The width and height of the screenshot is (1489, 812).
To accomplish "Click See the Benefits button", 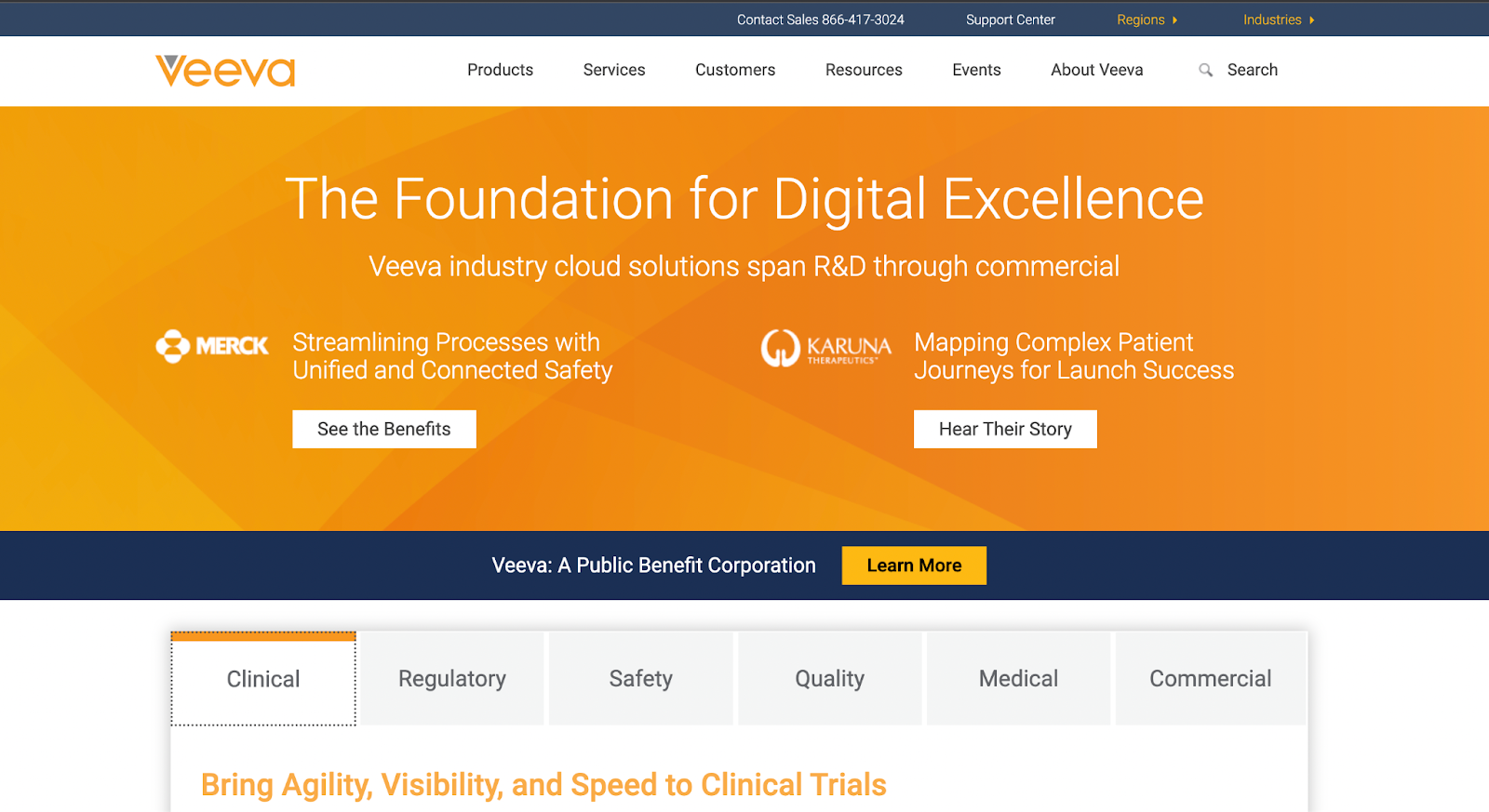I will (384, 429).
